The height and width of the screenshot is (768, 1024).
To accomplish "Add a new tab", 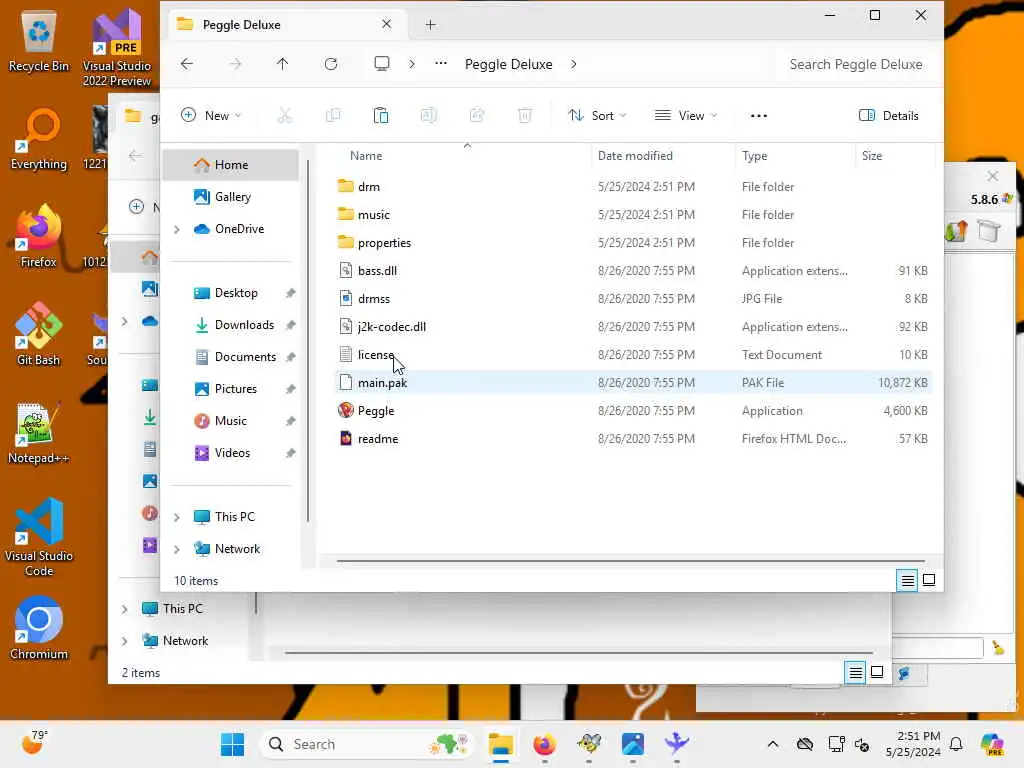I will [430, 25].
